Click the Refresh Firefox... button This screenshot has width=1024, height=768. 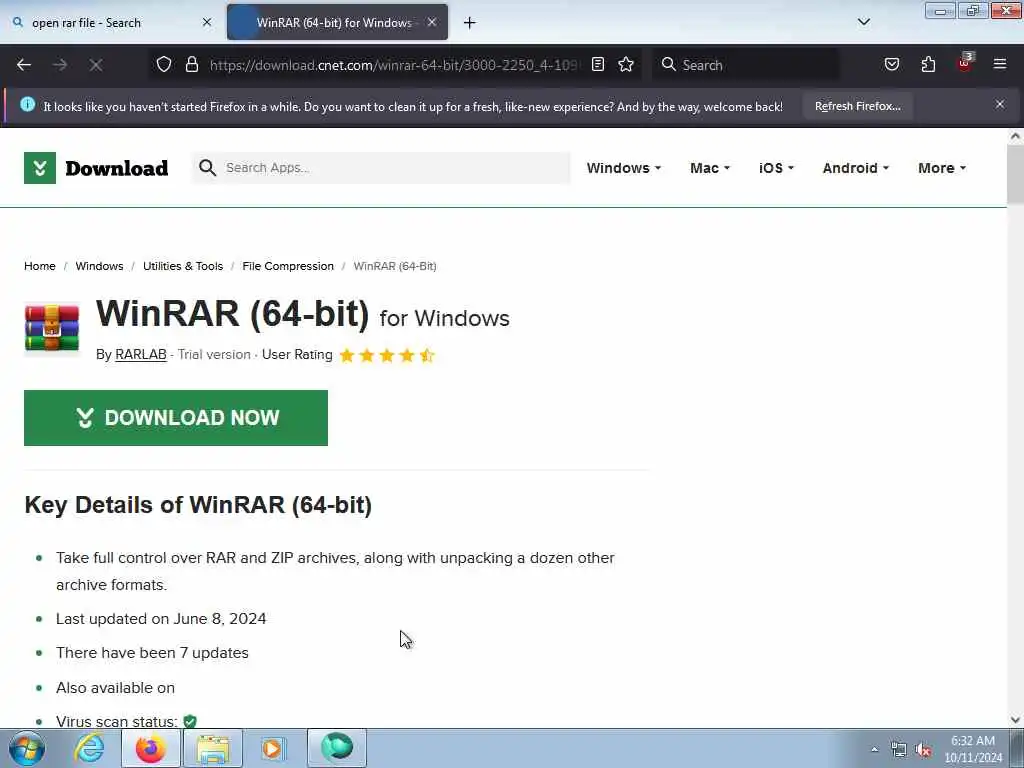point(857,106)
